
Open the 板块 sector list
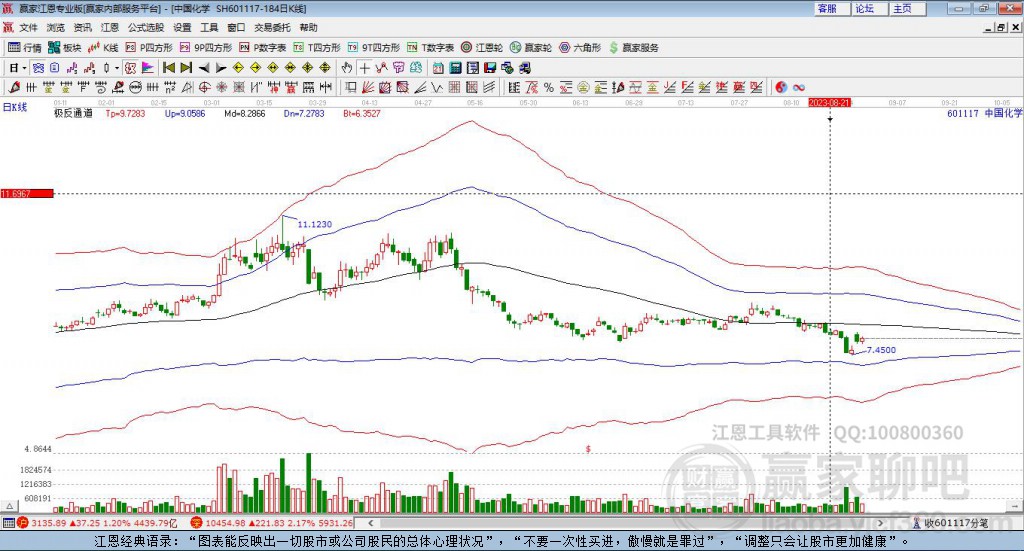pyautogui.click(x=65, y=47)
